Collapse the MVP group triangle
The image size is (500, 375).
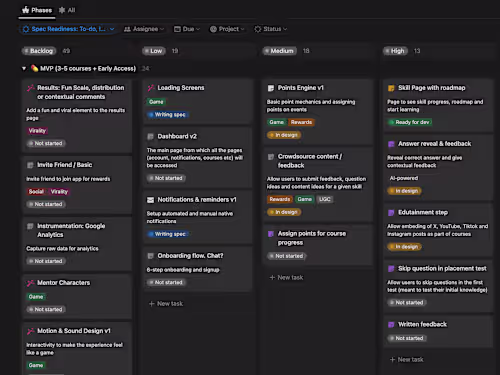[24, 69]
